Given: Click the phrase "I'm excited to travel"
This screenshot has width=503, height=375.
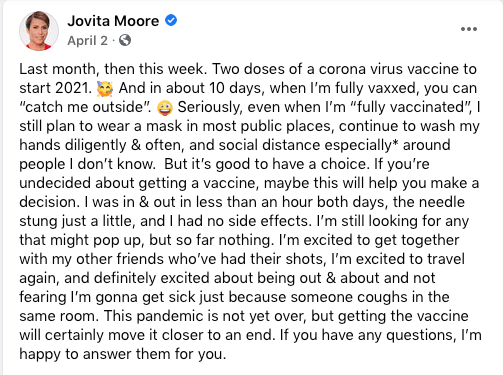Looking at the screenshot, I should click(x=398, y=259).
